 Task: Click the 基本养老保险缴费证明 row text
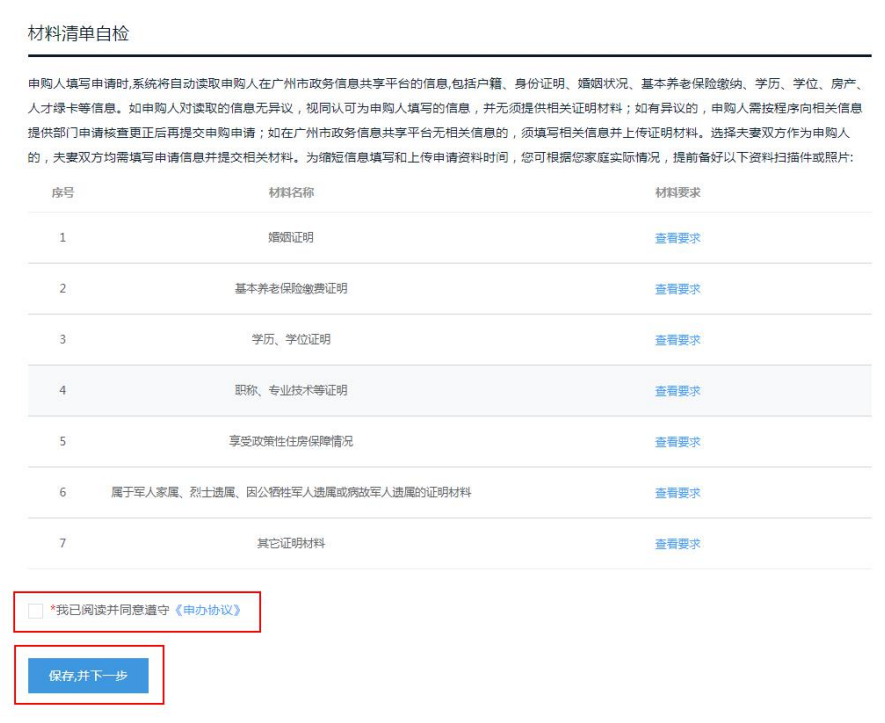tap(291, 289)
